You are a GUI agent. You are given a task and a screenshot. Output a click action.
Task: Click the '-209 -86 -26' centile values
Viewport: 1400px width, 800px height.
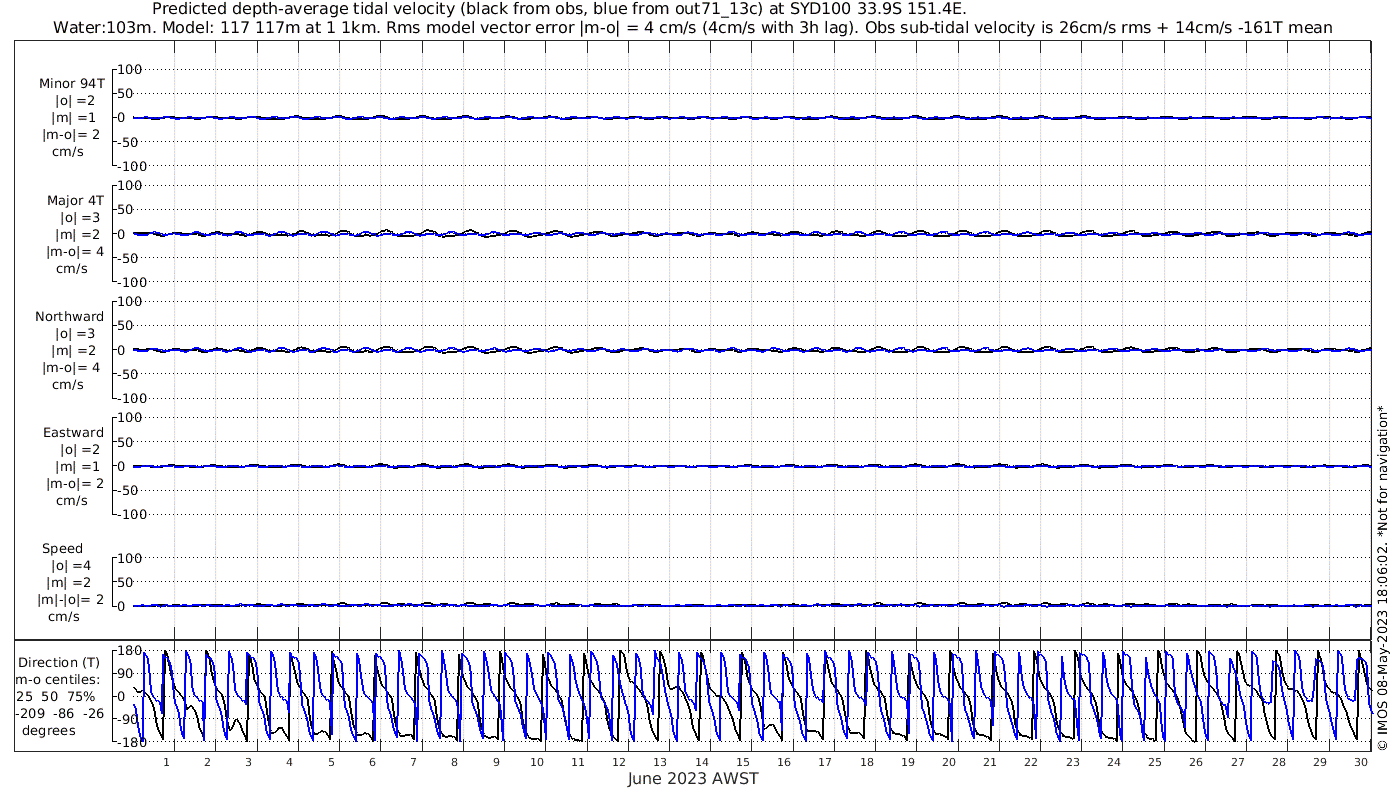60,713
